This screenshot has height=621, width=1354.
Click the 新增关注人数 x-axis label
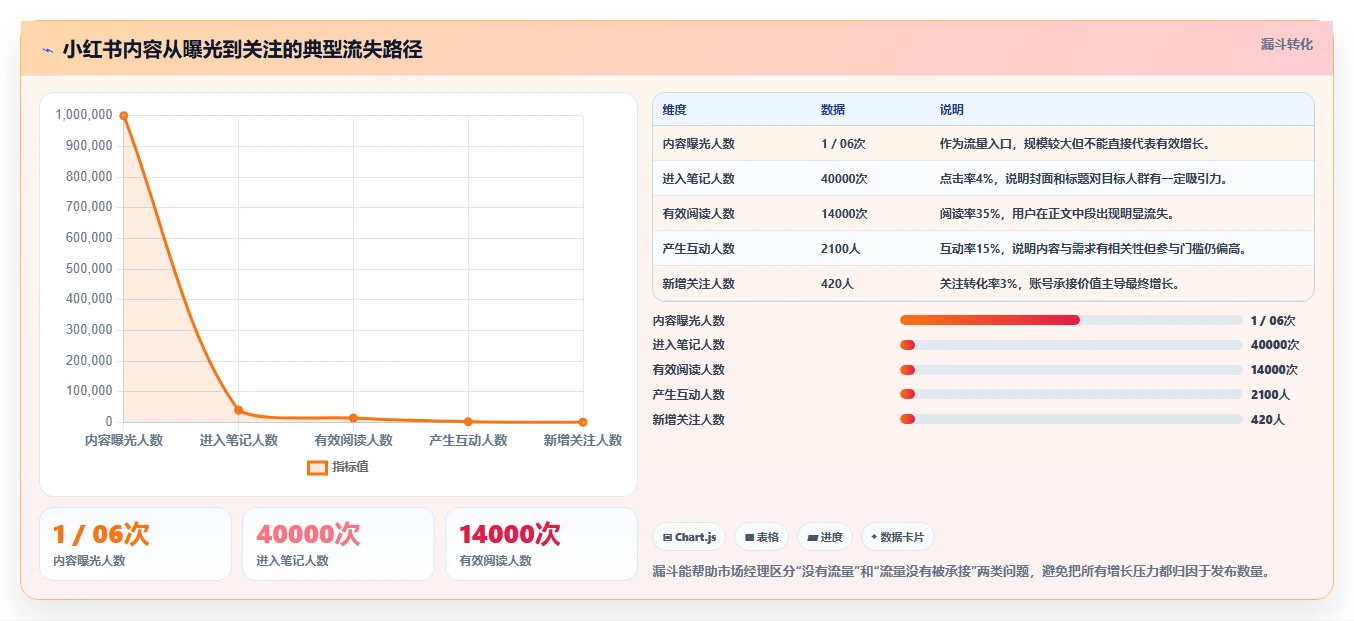(x=583, y=440)
